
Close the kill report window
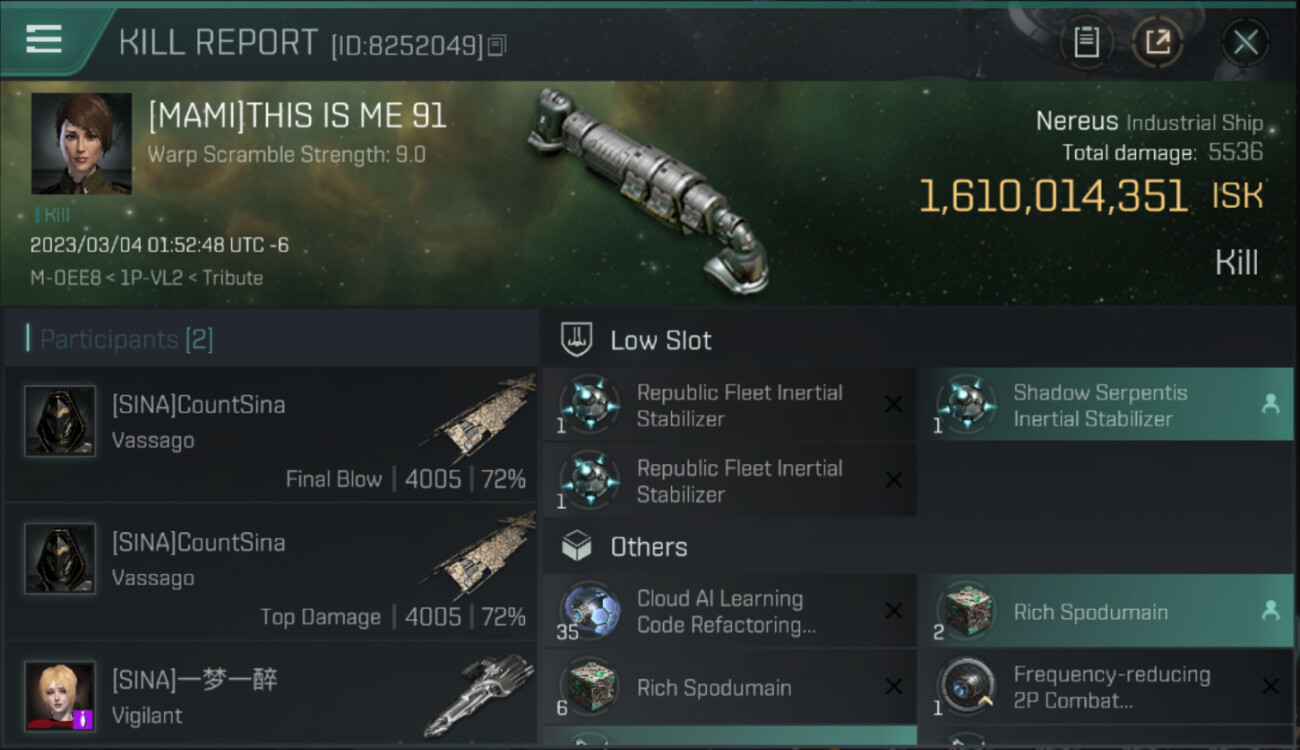pos(1245,42)
